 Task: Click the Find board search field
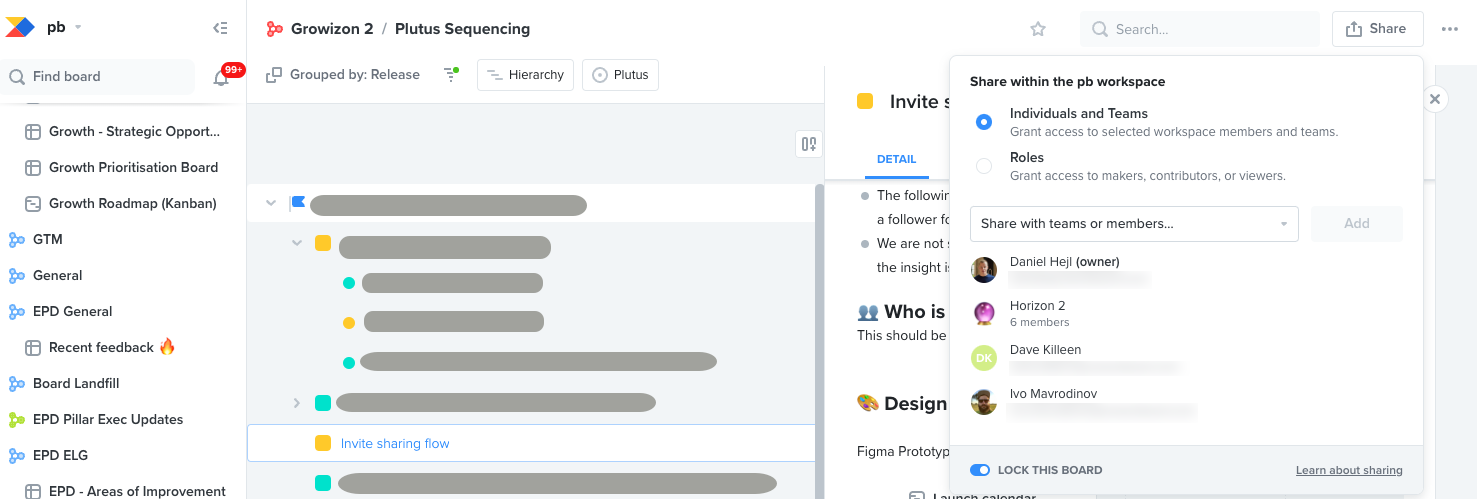point(100,76)
